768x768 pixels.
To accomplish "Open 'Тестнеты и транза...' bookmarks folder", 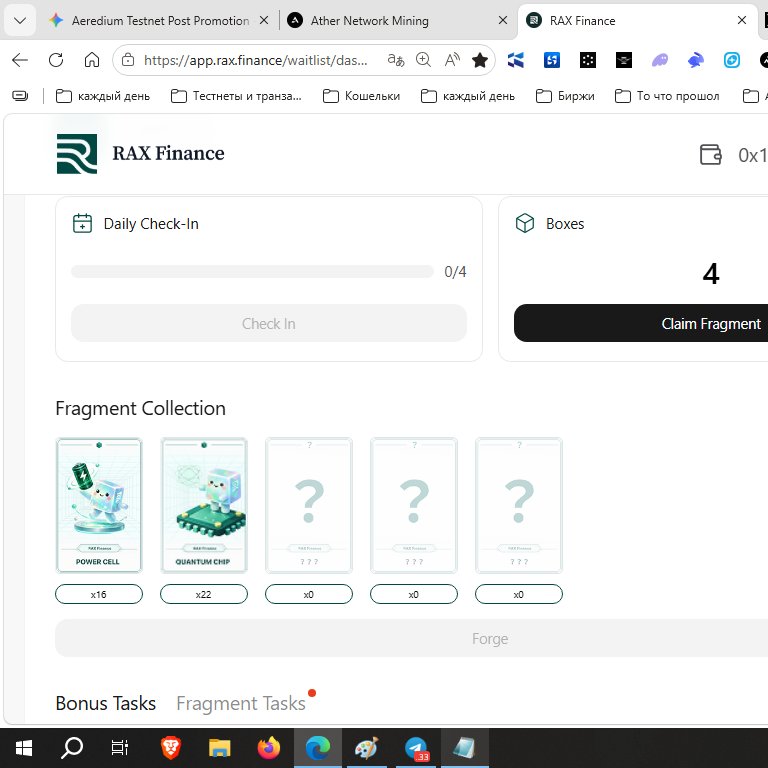I will pos(236,96).
